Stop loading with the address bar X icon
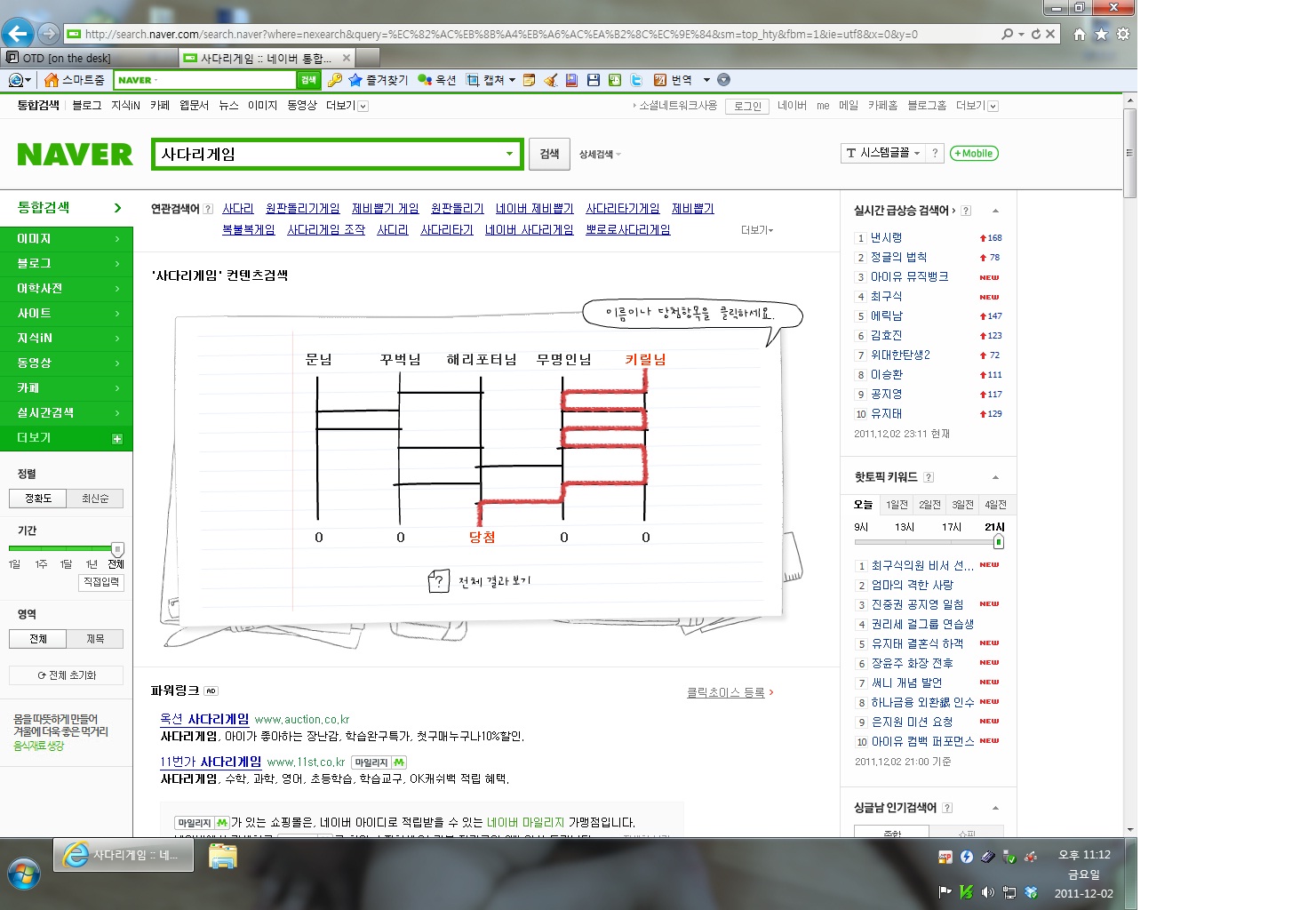 coord(1050,34)
